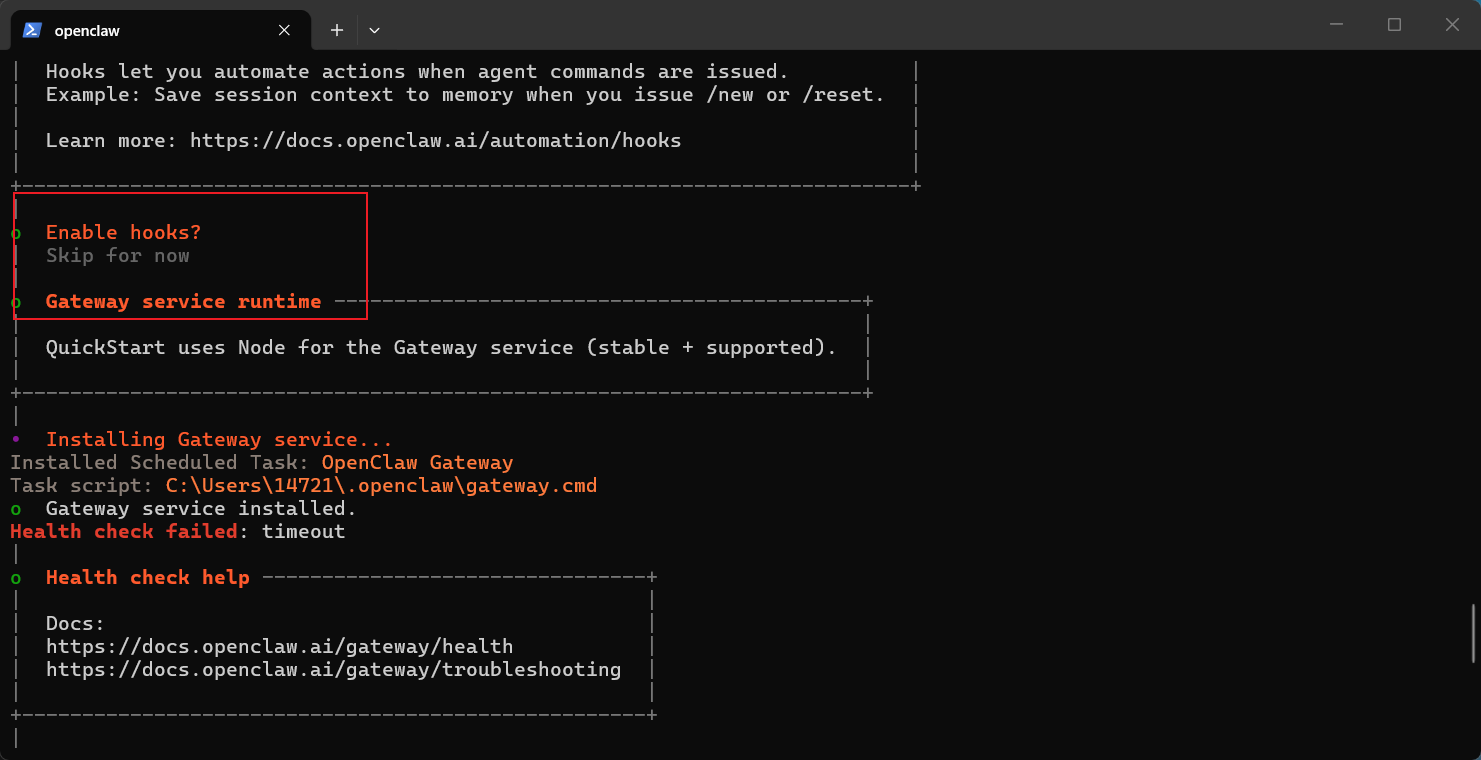Click the 'QuickStart uses Node' description line

pyautogui.click(x=441, y=347)
